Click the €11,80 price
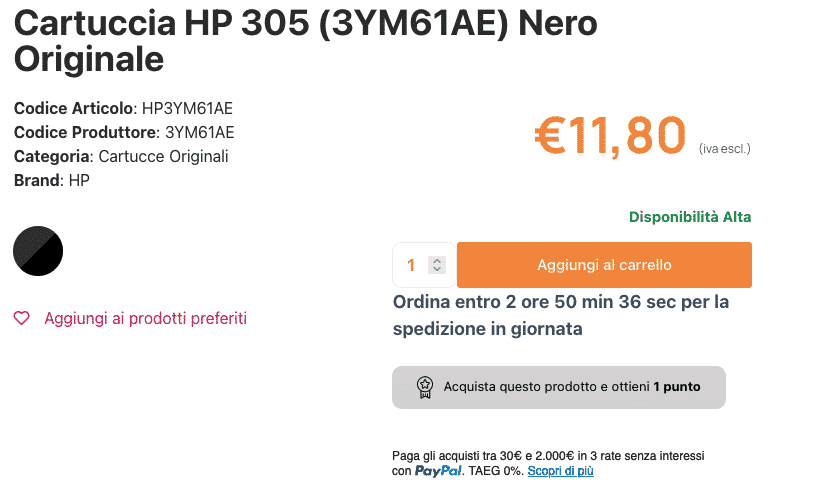The height and width of the screenshot is (499, 820). pyautogui.click(x=611, y=136)
